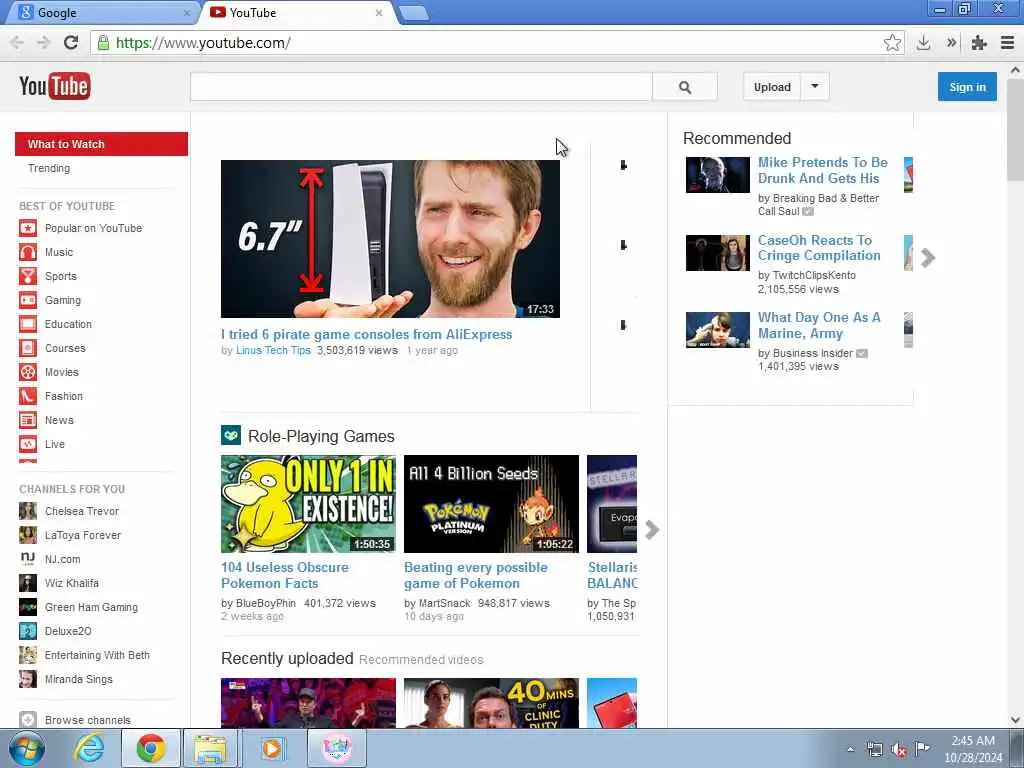This screenshot has height=768, width=1024.
Task: Show hidden toolbar items via the double chevron
Action: tap(951, 43)
